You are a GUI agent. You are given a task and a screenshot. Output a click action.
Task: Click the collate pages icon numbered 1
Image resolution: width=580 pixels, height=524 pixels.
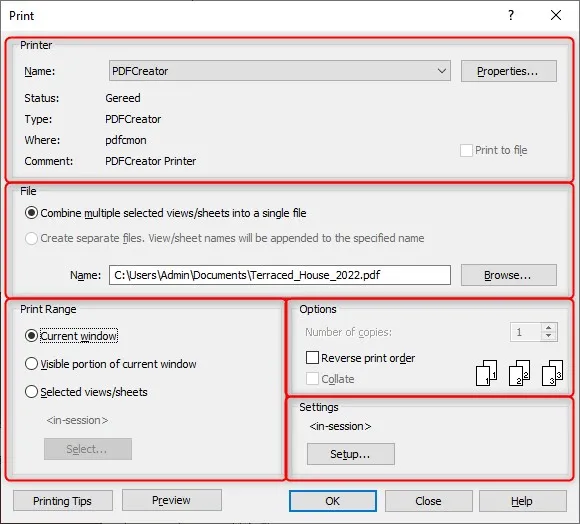tap(486, 373)
